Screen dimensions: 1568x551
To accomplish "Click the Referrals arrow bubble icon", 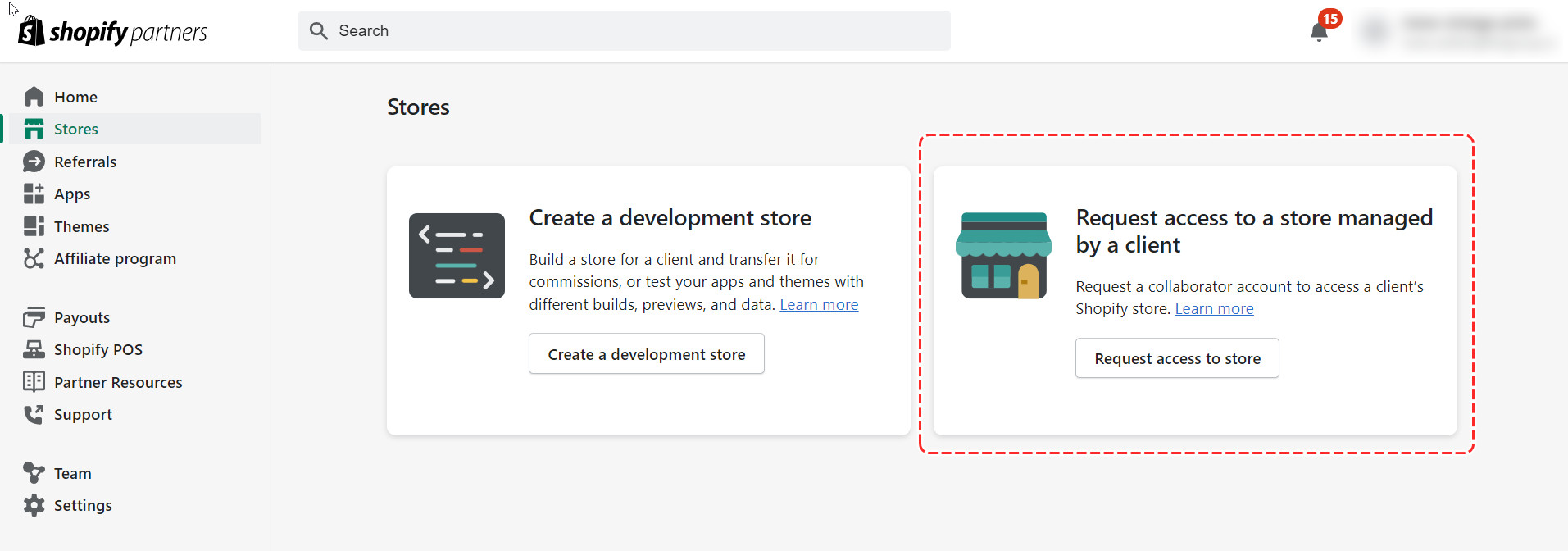I will click(x=34, y=162).
